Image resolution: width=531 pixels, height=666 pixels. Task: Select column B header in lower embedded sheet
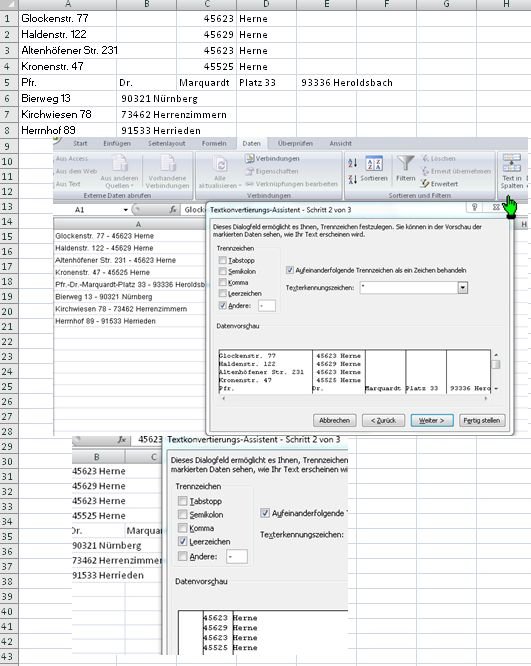pos(97,457)
